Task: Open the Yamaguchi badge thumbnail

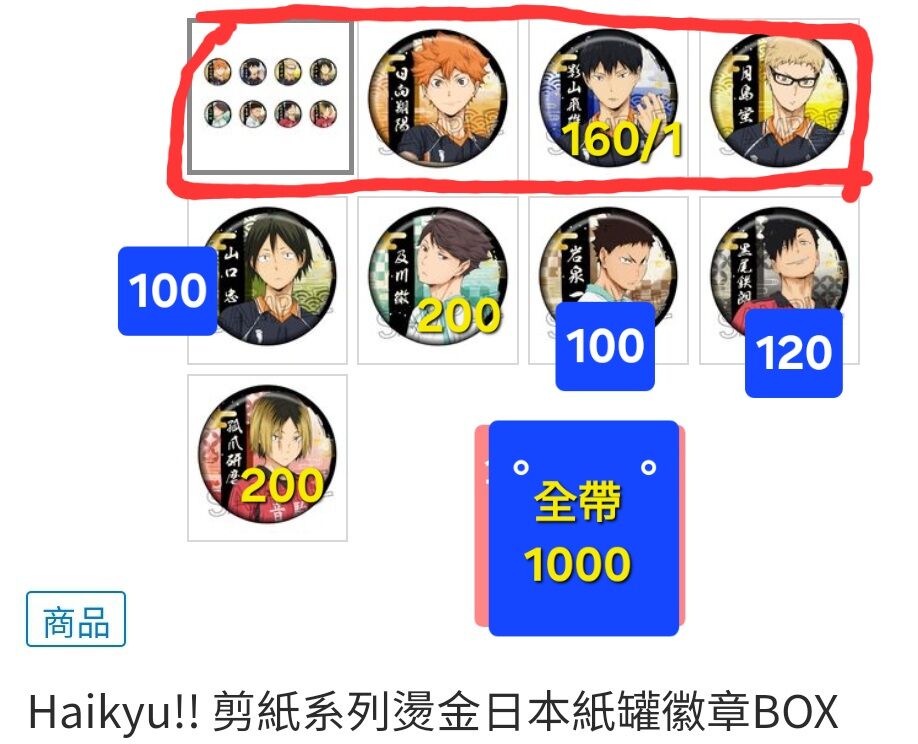Action: (268, 280)
